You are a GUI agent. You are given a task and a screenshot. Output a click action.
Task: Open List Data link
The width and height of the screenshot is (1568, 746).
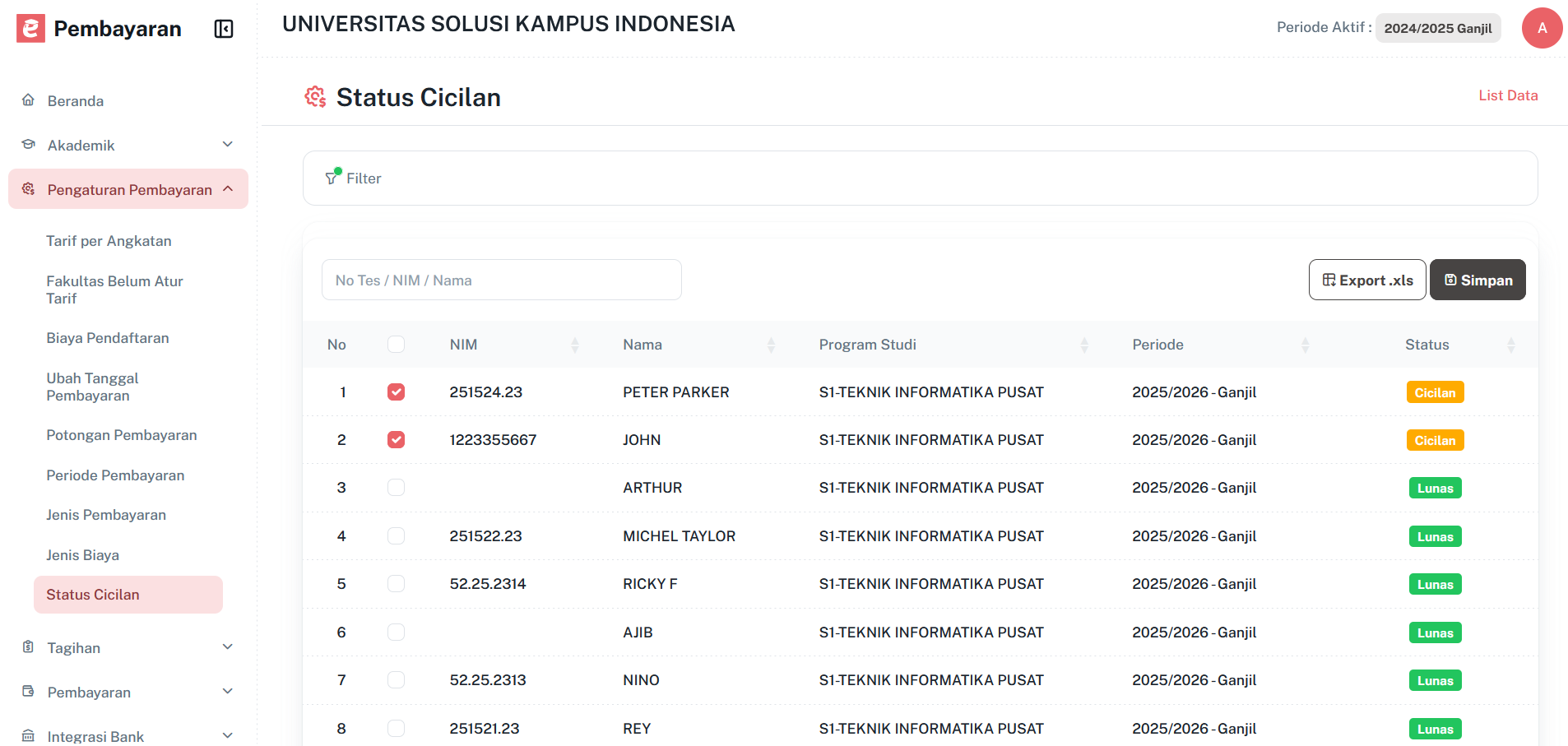point(1508,95)
